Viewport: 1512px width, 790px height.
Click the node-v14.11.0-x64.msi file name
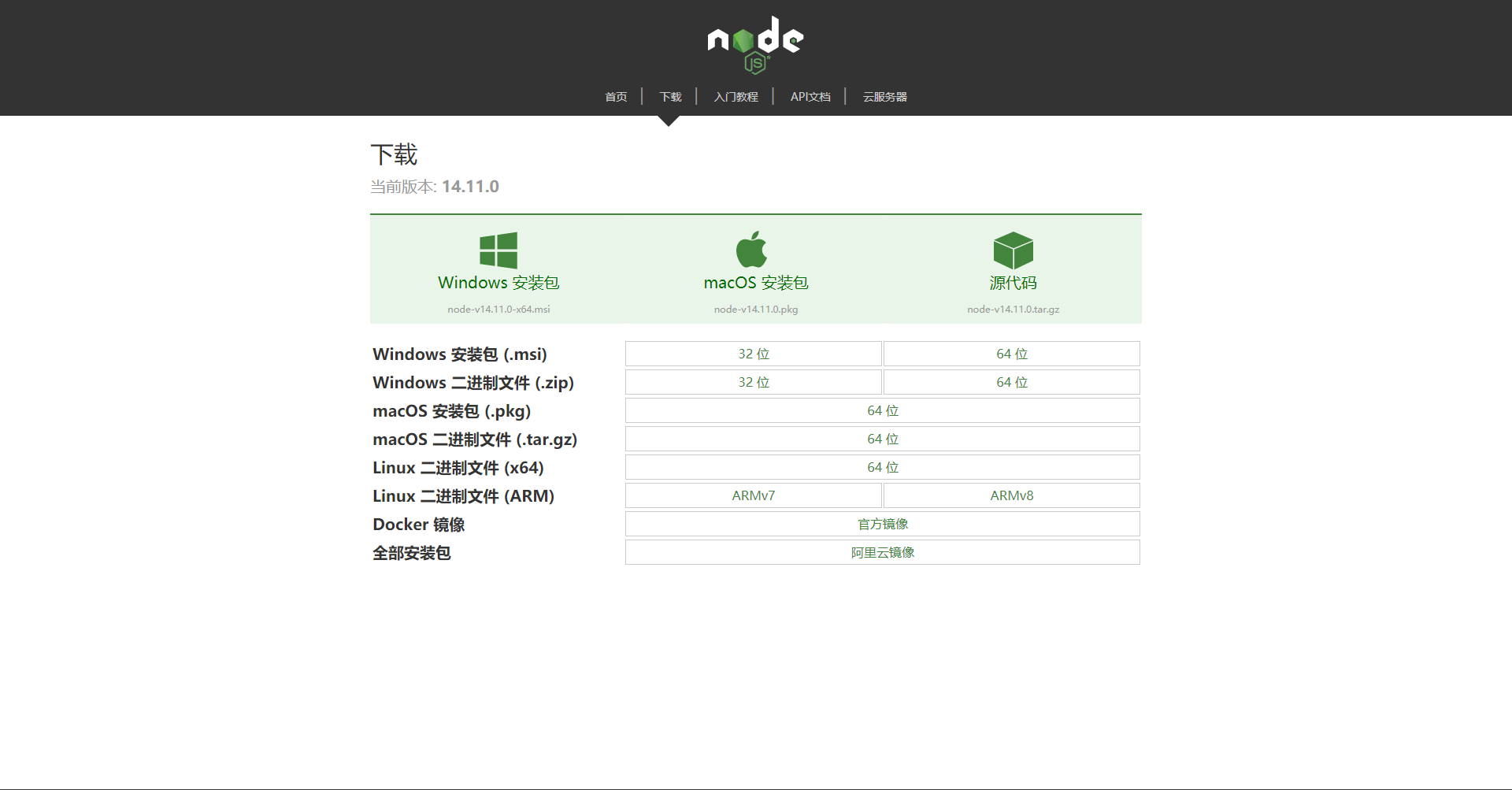[x=498, y=310]
